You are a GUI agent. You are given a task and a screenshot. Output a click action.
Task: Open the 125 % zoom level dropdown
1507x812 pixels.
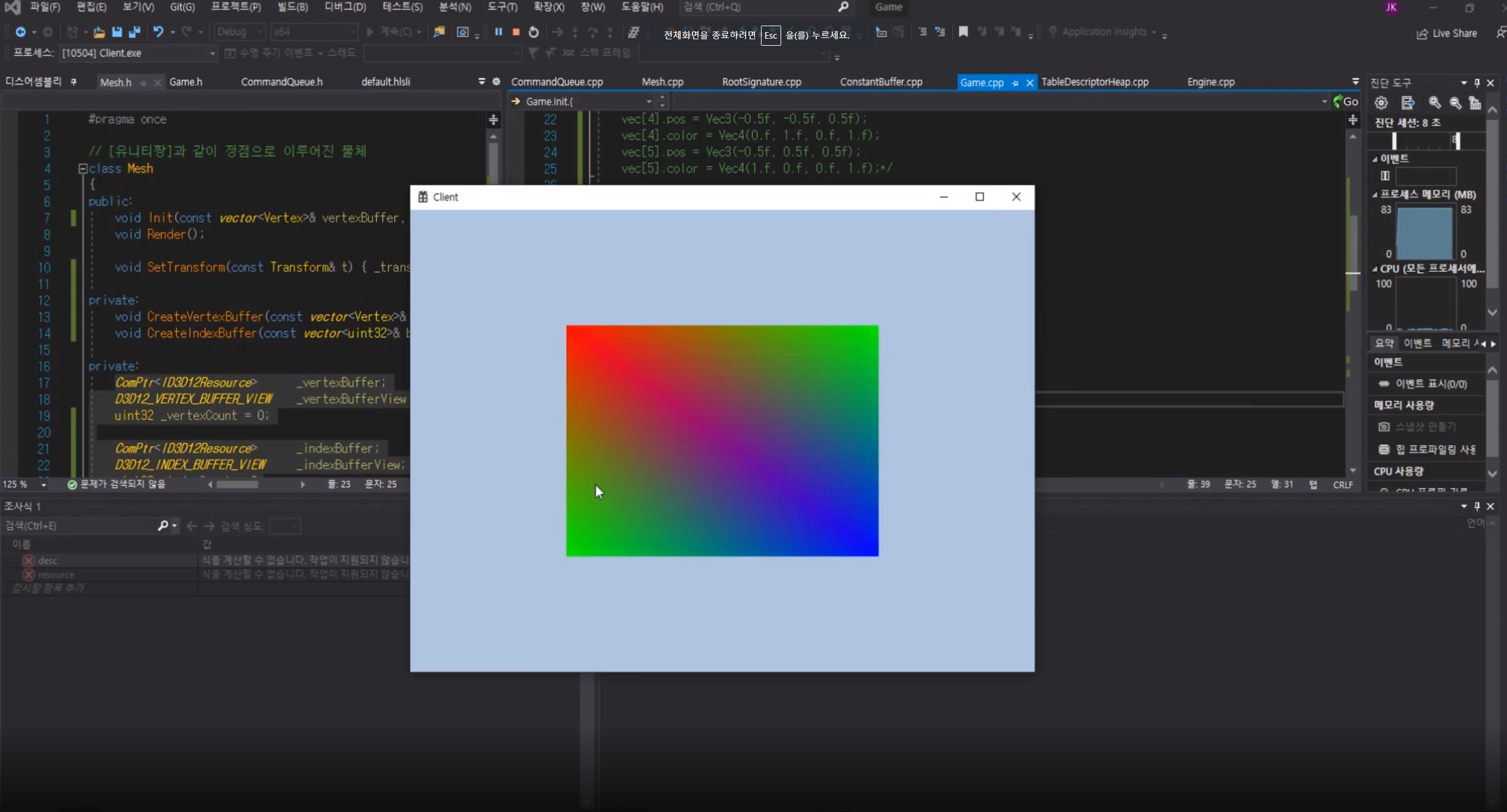44,485
